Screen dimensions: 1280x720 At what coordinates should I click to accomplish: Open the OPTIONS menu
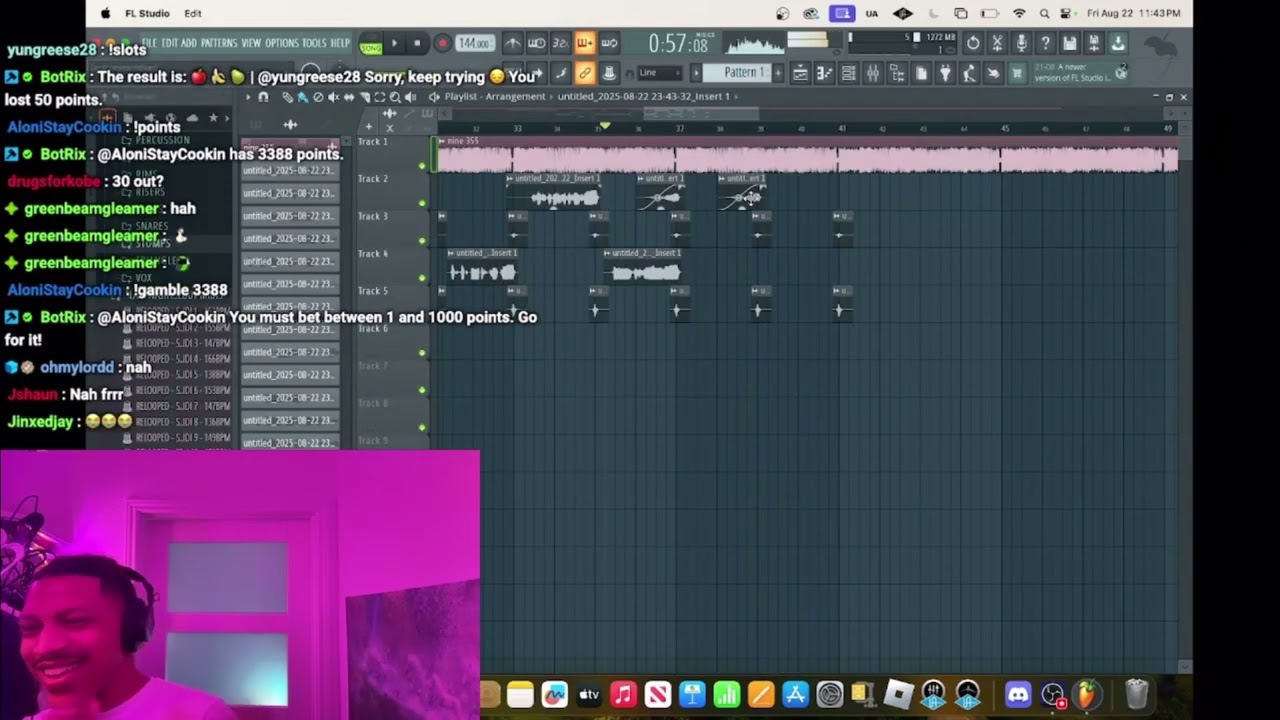click(x=282, y=43)
